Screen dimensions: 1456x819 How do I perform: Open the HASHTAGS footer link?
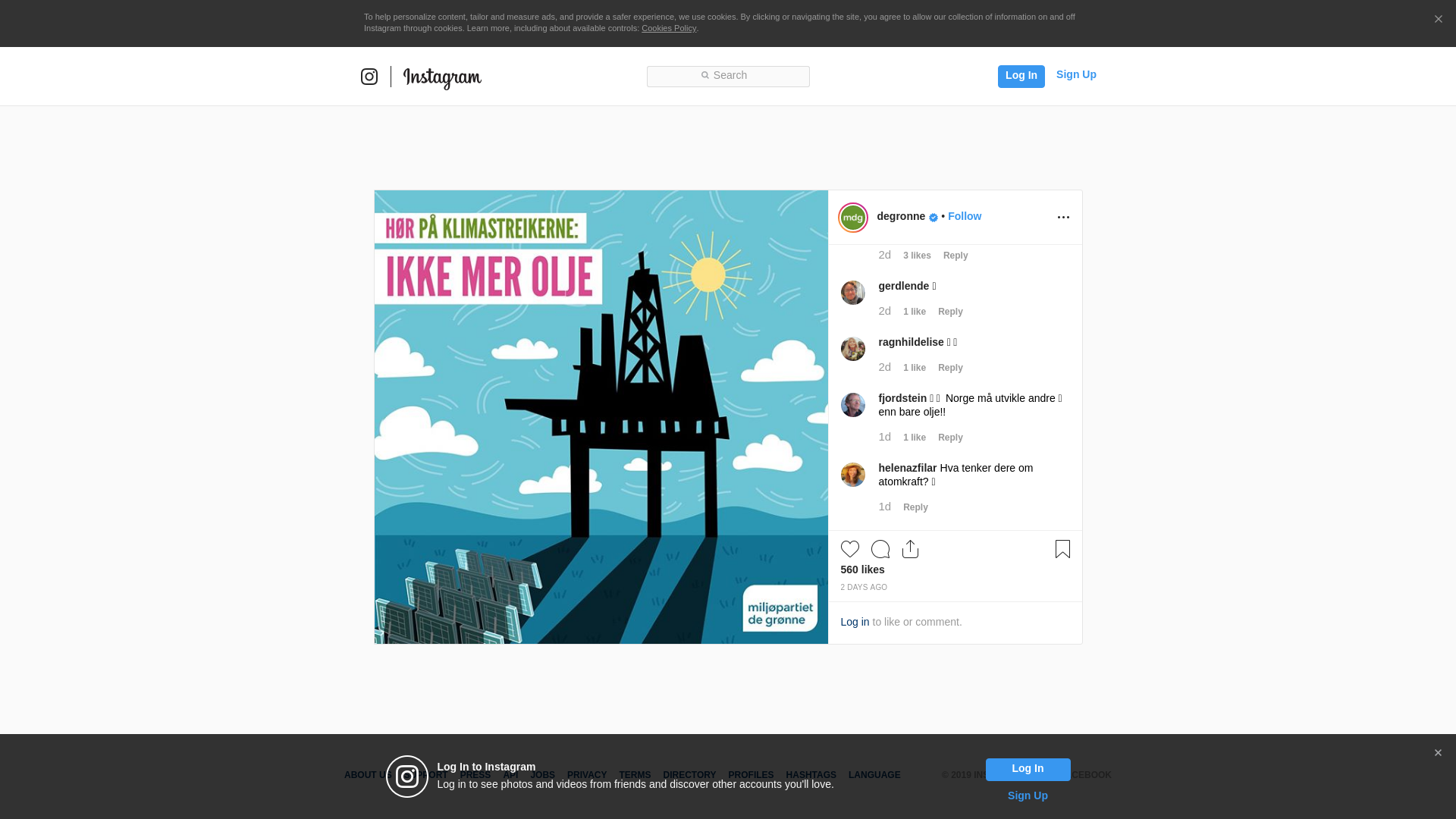[x=811, y=775]
